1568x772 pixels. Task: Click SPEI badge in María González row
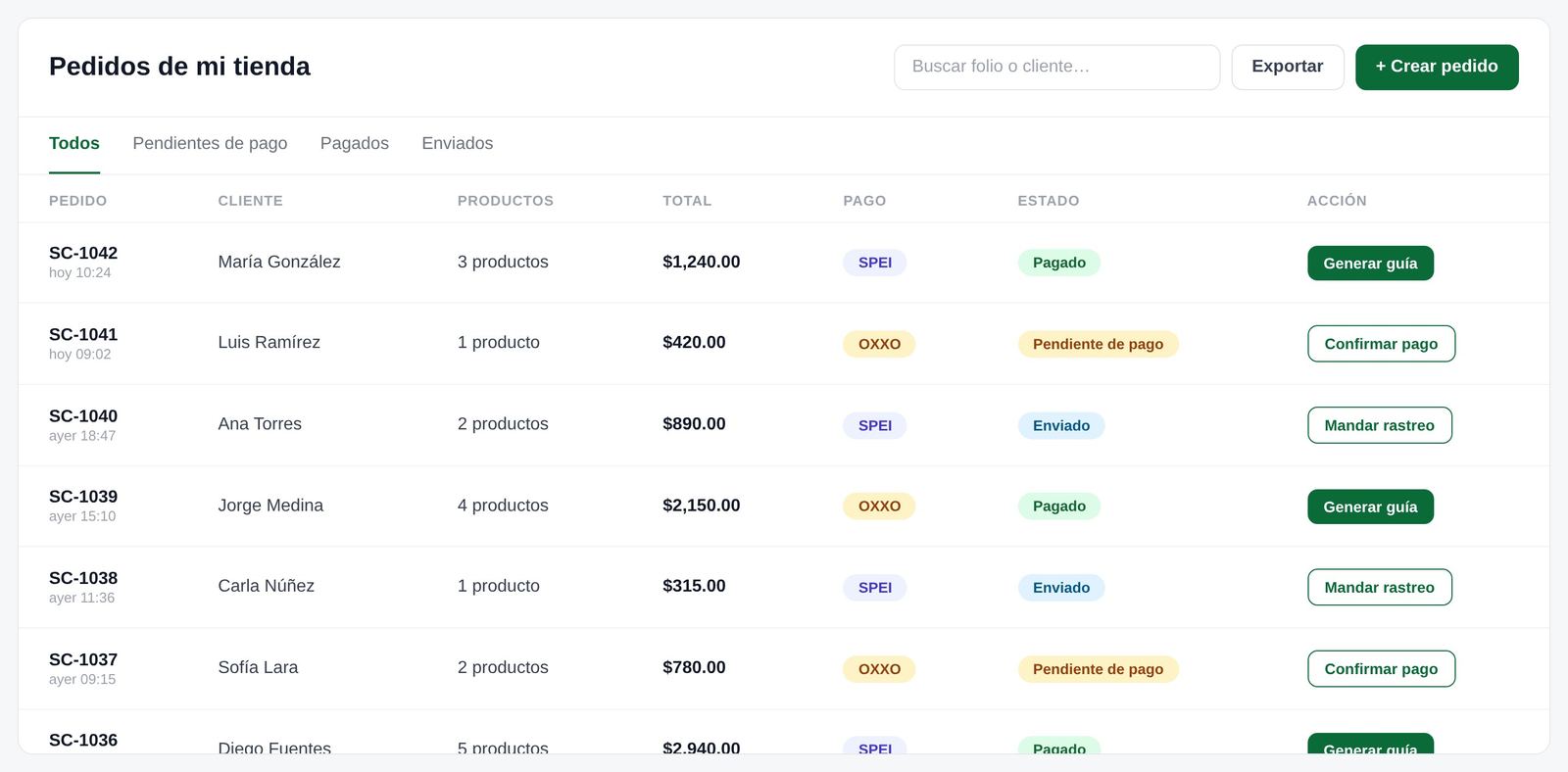(874, 263)
